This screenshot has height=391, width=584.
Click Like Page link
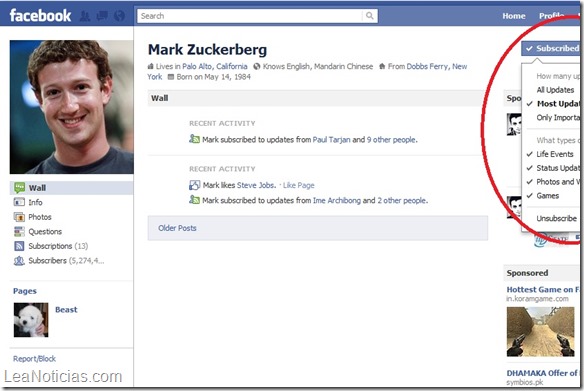pyautogui.click(x=299, y=185)
